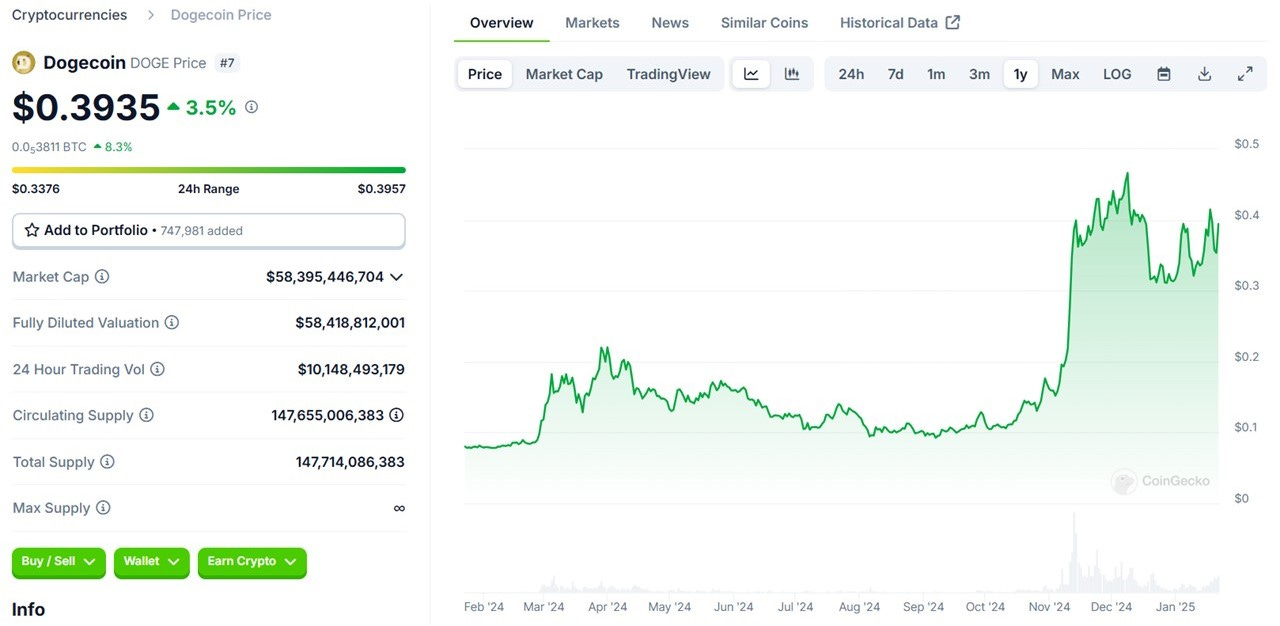Go to Cryptocurrencies breadcrumb link
Viewport: 1280px width, 626px height.
[70, 15]
